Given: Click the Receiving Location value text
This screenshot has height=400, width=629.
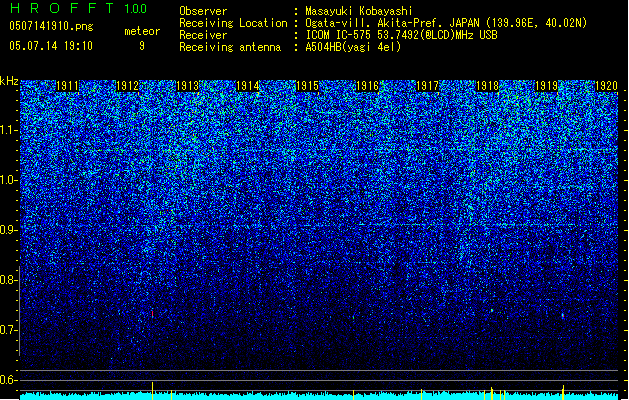Looking at the screenshot, I should [x=446, y=23].
